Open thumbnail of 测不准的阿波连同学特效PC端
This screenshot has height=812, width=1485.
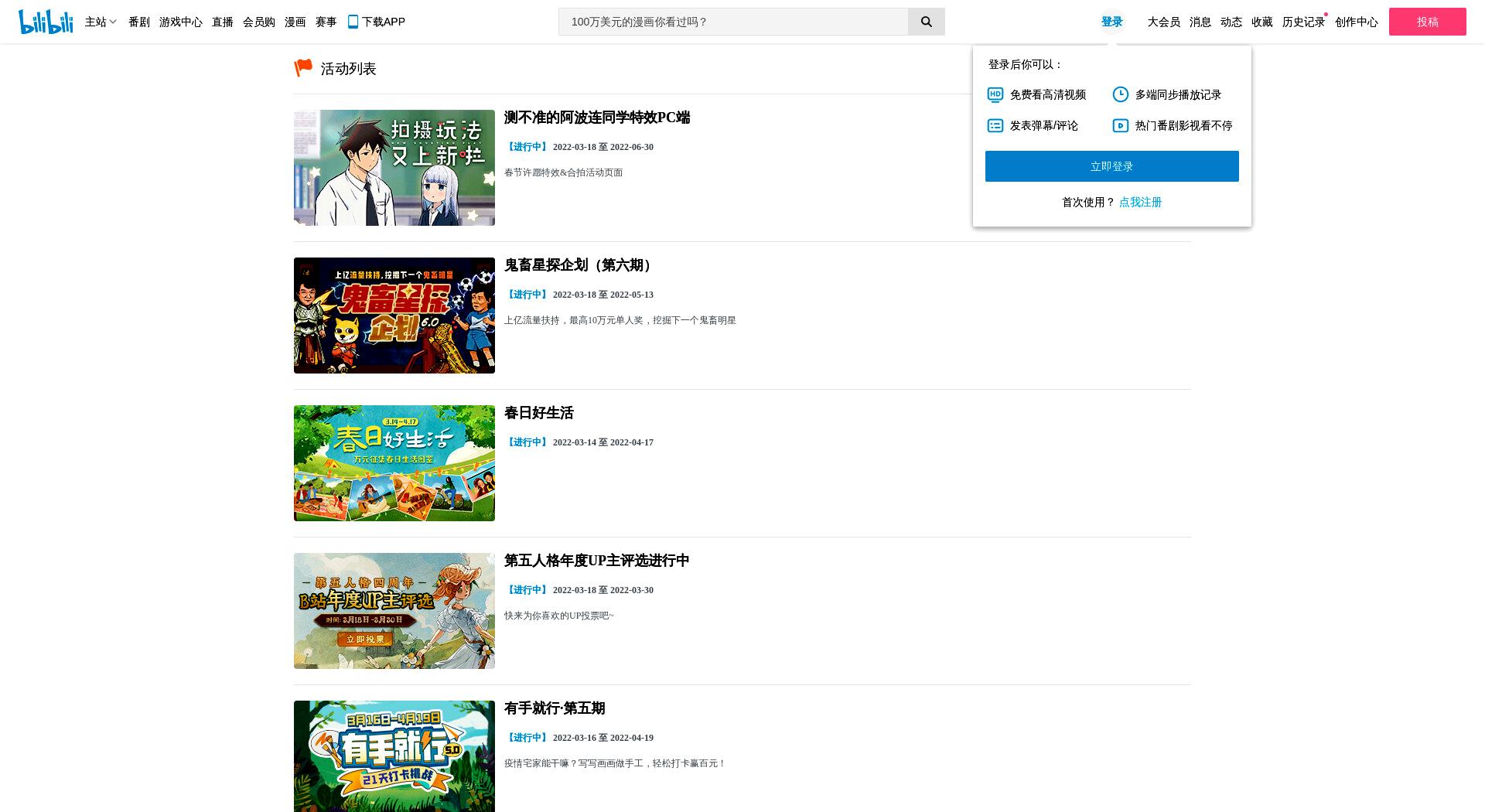[394, 168]
